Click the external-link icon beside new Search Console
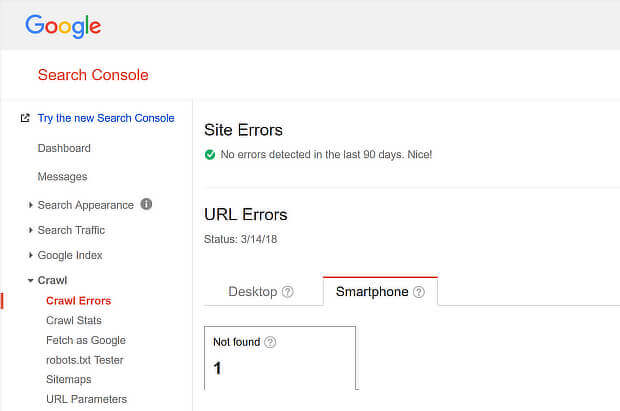 (x=25, y=118)
